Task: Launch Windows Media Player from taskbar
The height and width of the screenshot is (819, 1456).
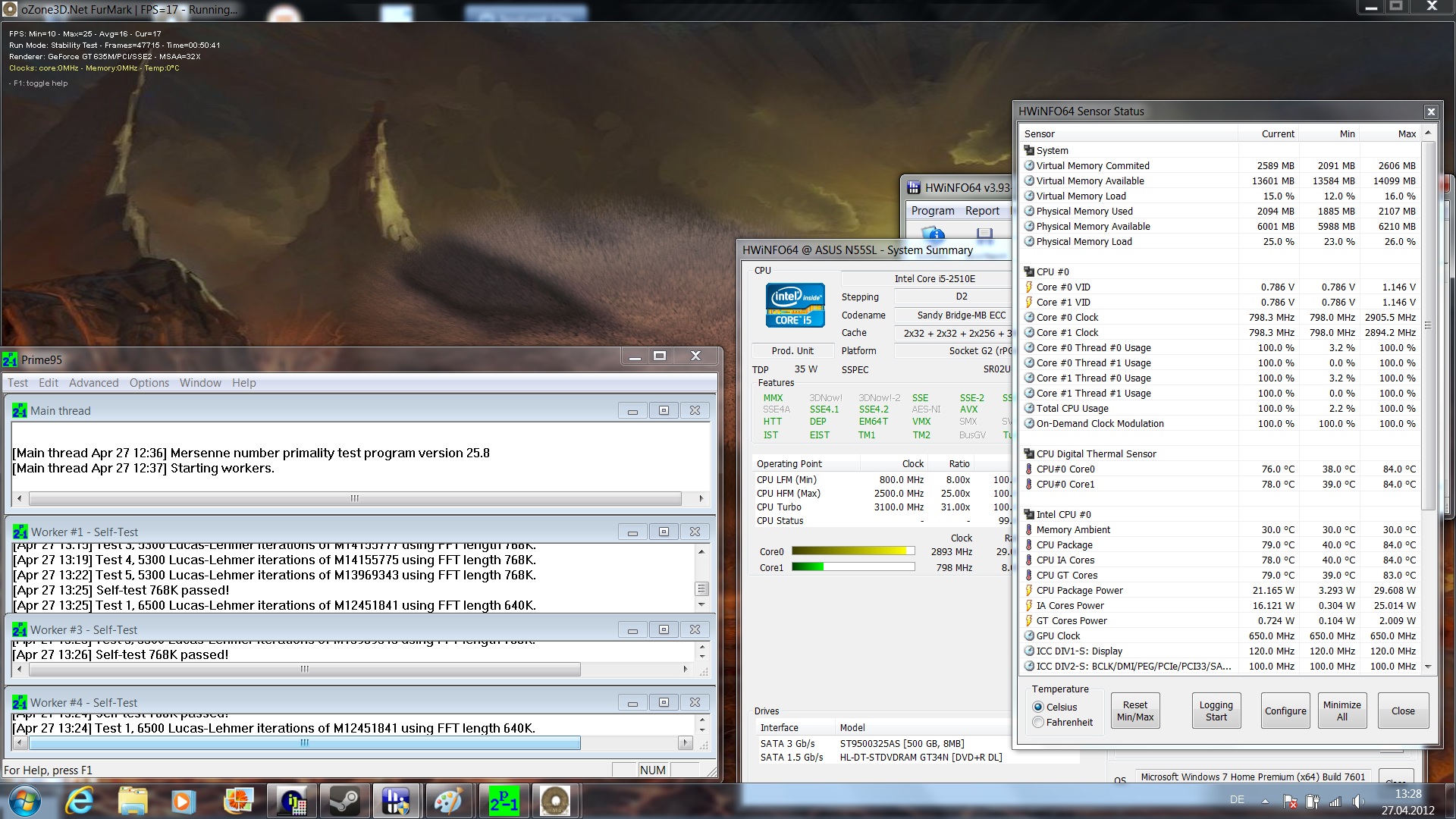Action: click(183, 801)
